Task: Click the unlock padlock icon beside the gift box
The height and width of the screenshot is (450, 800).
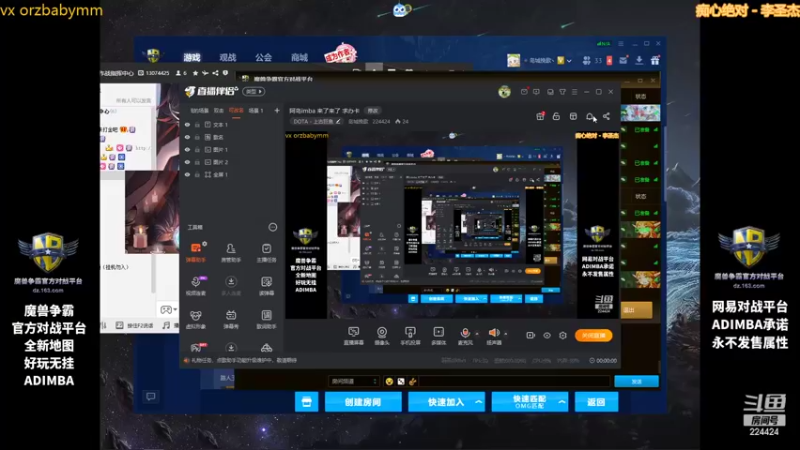Action: pyautogui.click(x=556, y=116)
